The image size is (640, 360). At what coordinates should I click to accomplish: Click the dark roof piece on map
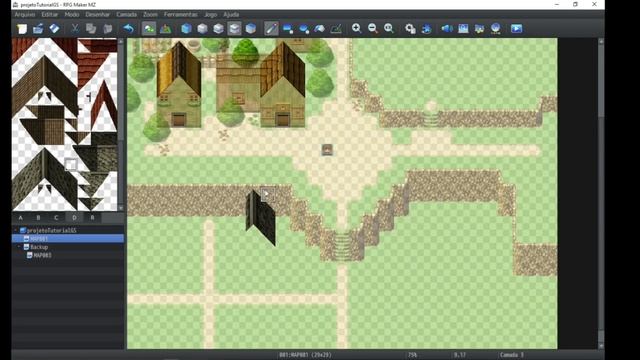260,217
